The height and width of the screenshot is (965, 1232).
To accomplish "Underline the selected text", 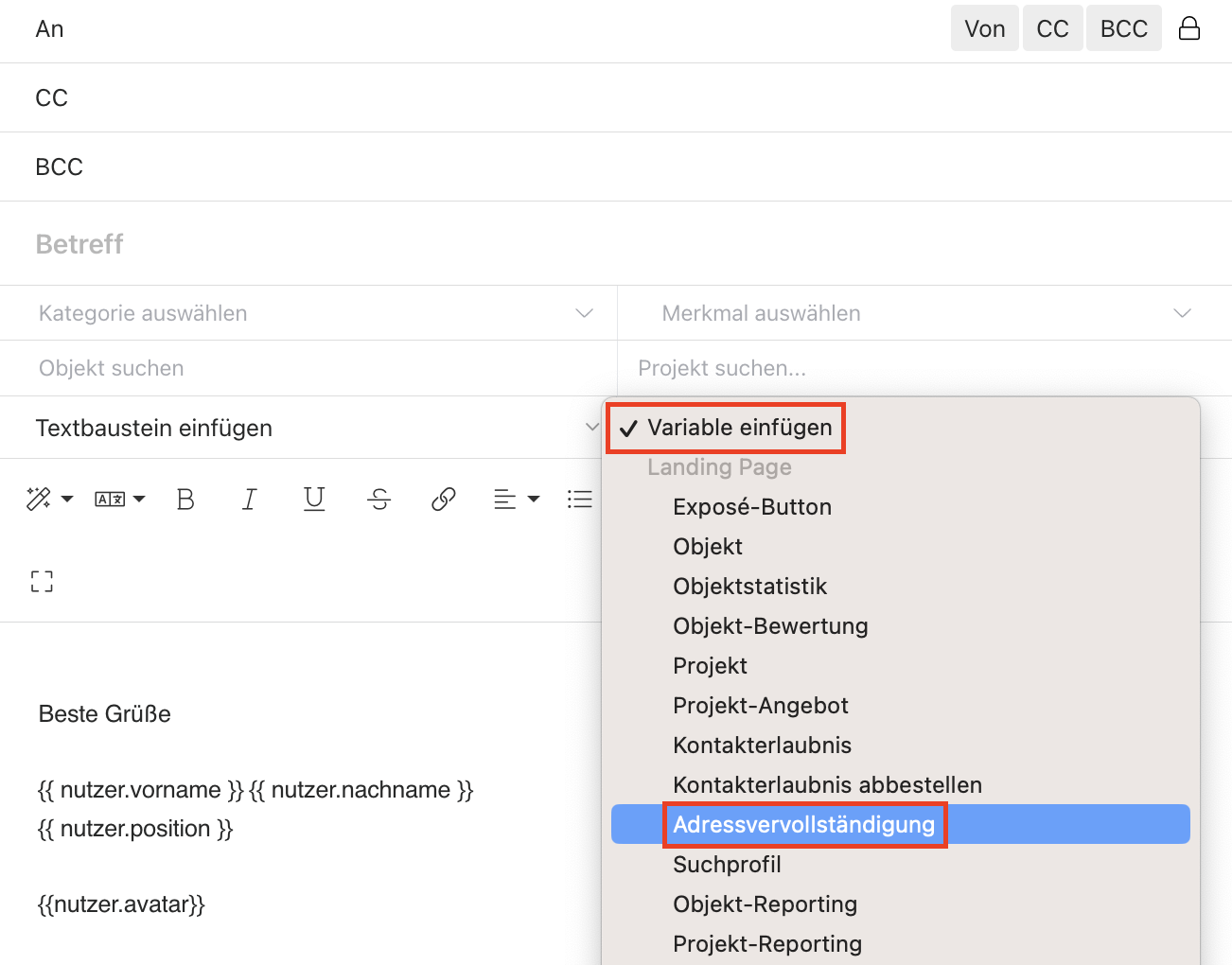I will tap(314, 499).
